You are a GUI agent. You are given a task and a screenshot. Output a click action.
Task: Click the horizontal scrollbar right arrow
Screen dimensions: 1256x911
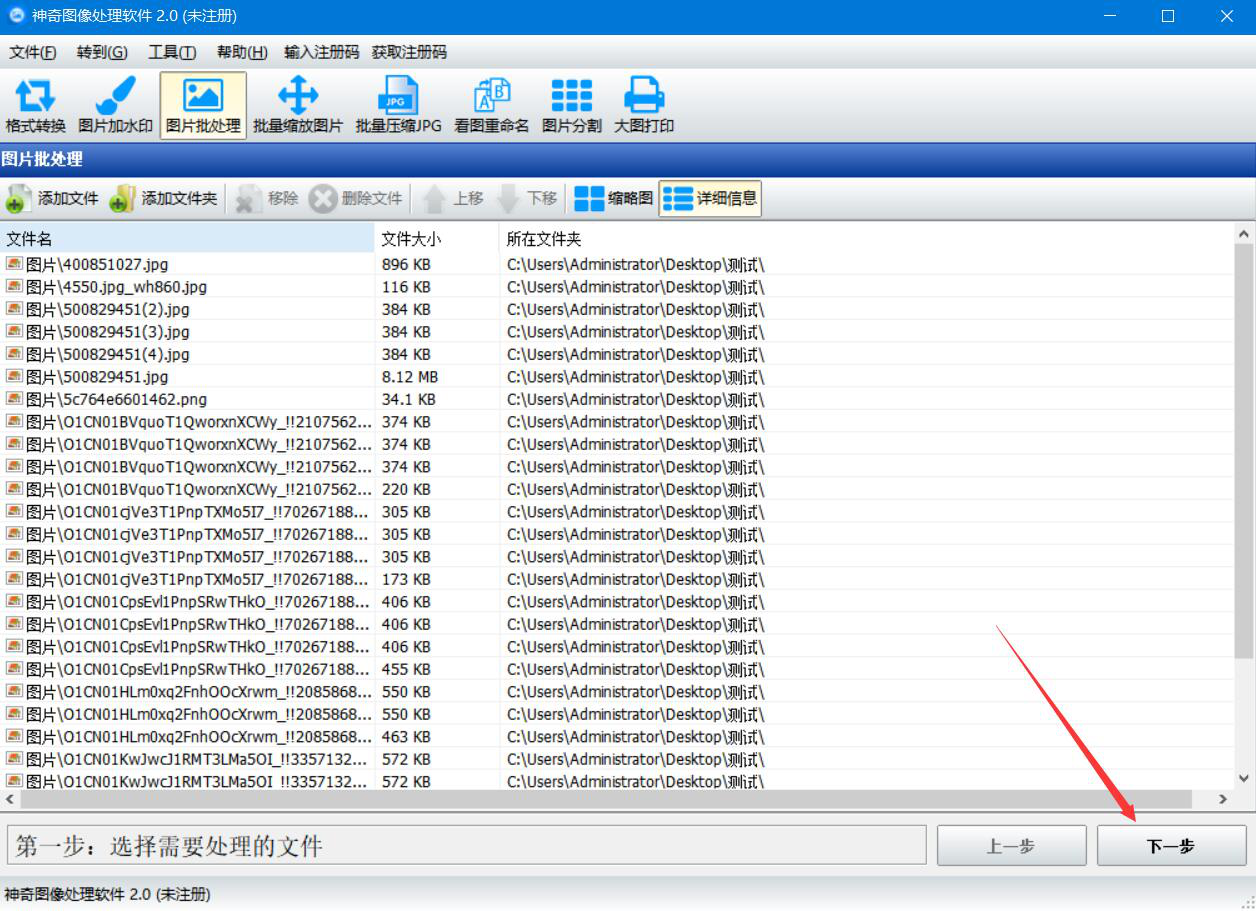click(1222, 800)
